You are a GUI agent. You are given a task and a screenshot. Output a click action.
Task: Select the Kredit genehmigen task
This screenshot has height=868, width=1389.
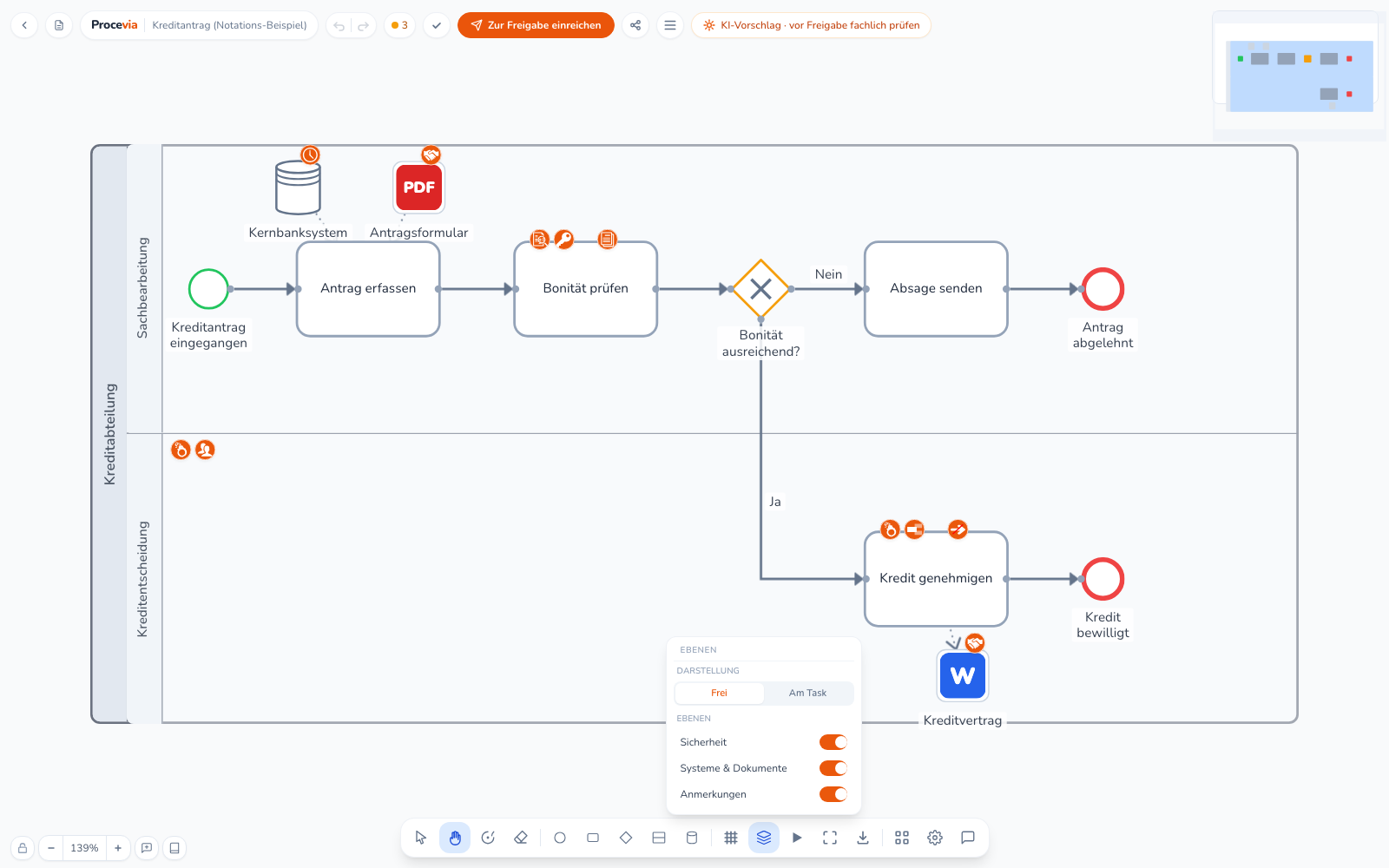click(936, 579)
